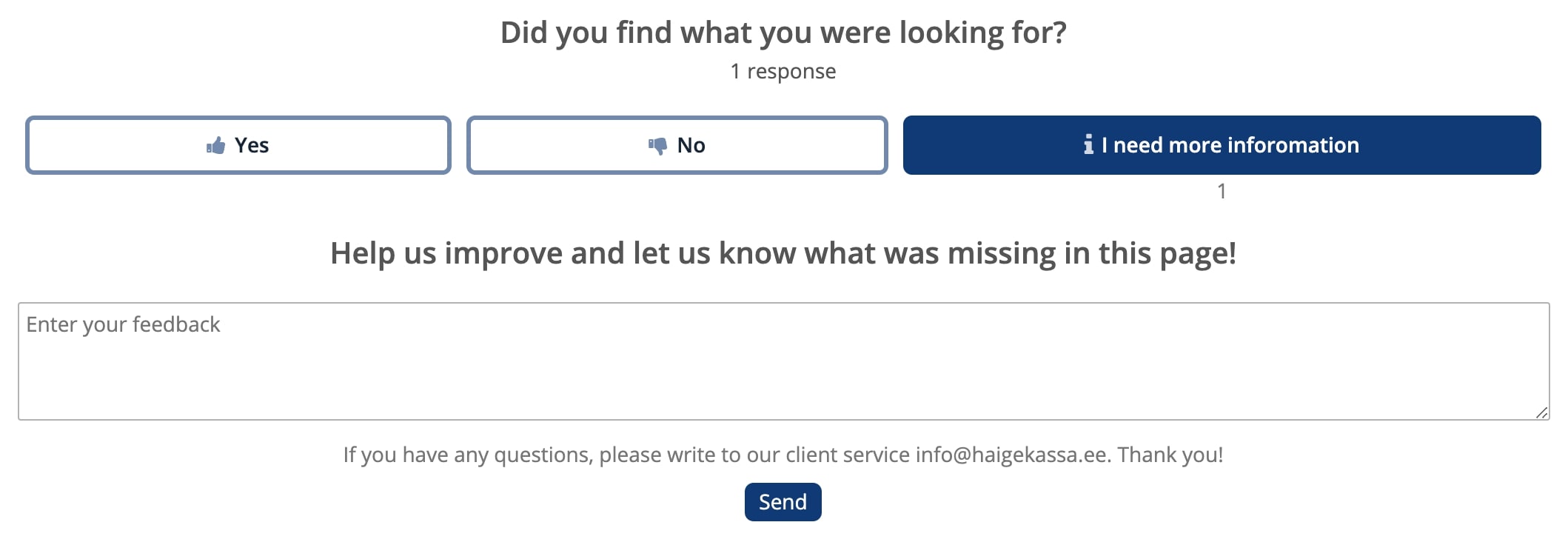Select the No feedback button

(x=677, y=145)
